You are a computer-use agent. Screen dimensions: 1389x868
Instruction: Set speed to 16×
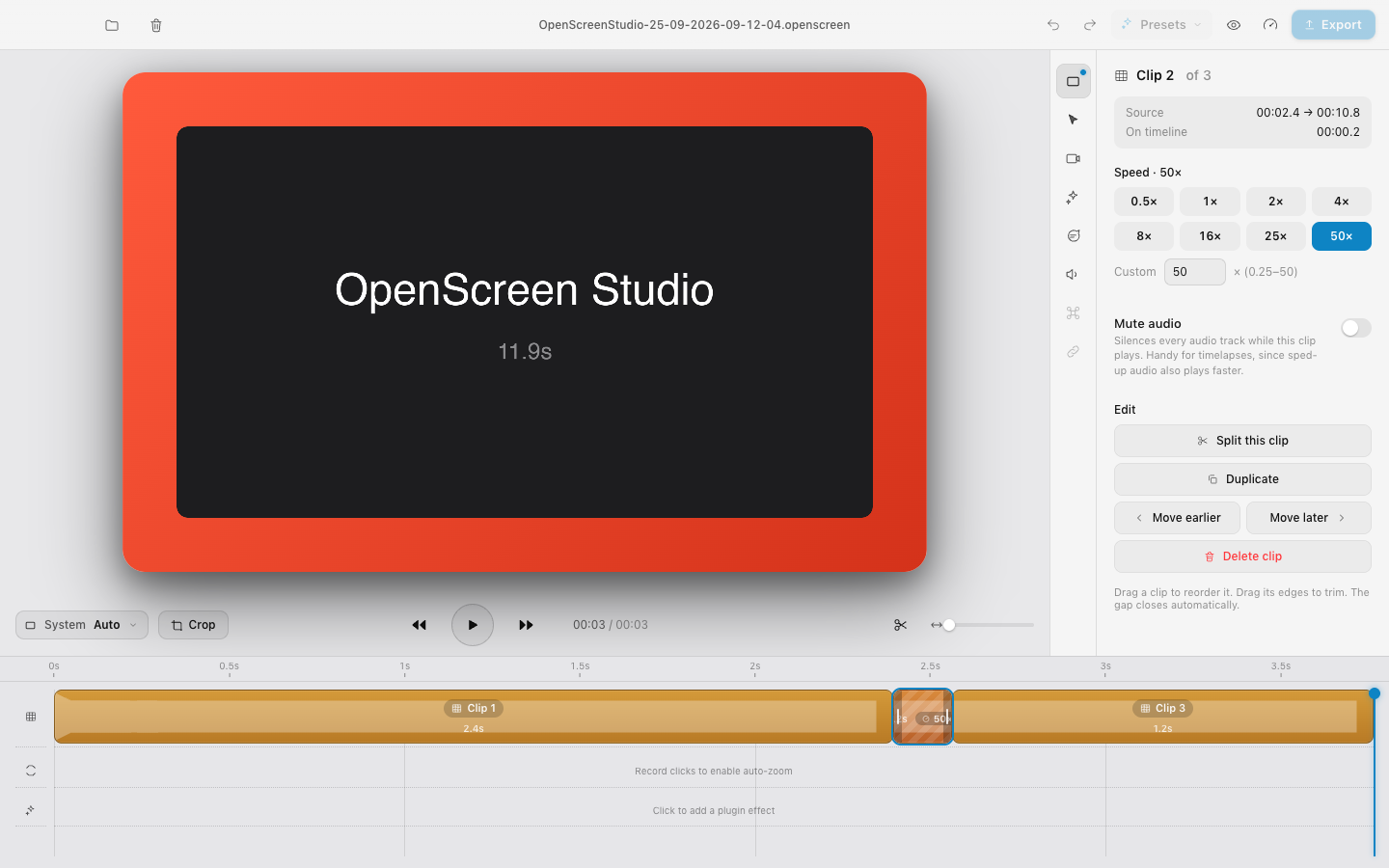tap(1210, 236)
